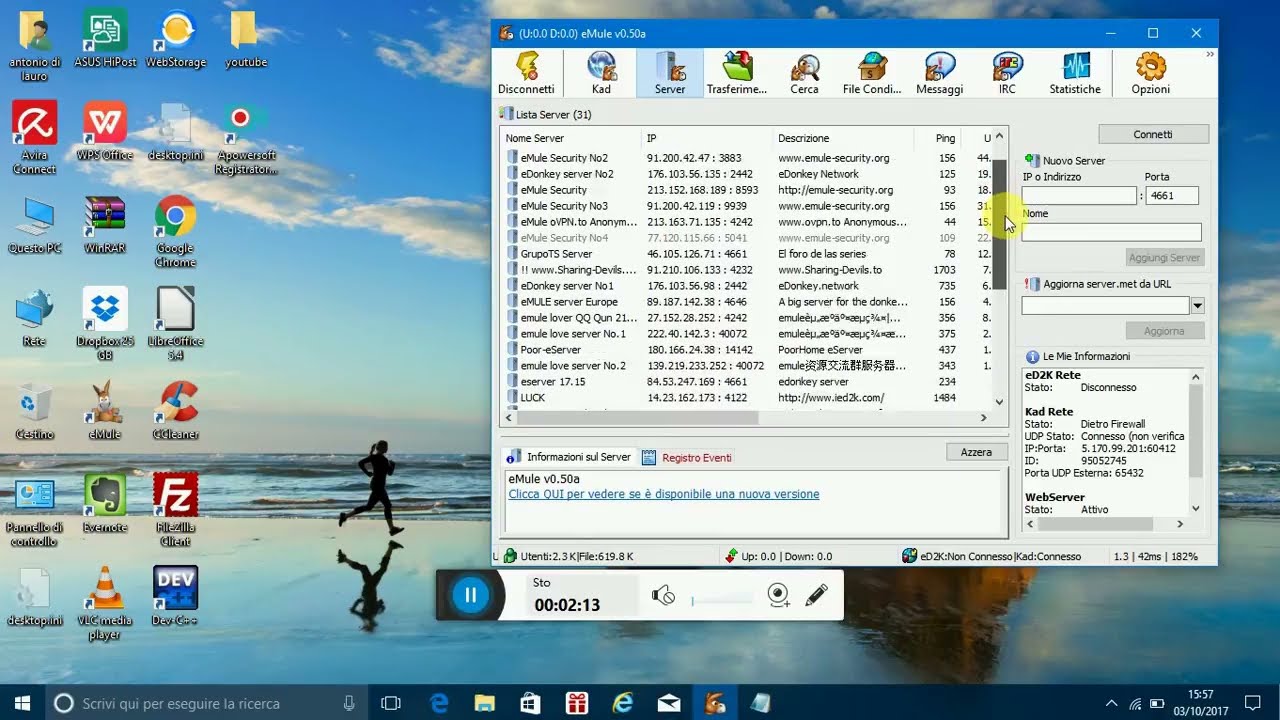Switch to Informazioni sul Server tab
Screen dimensions: 1280x720
coord(569,457)
